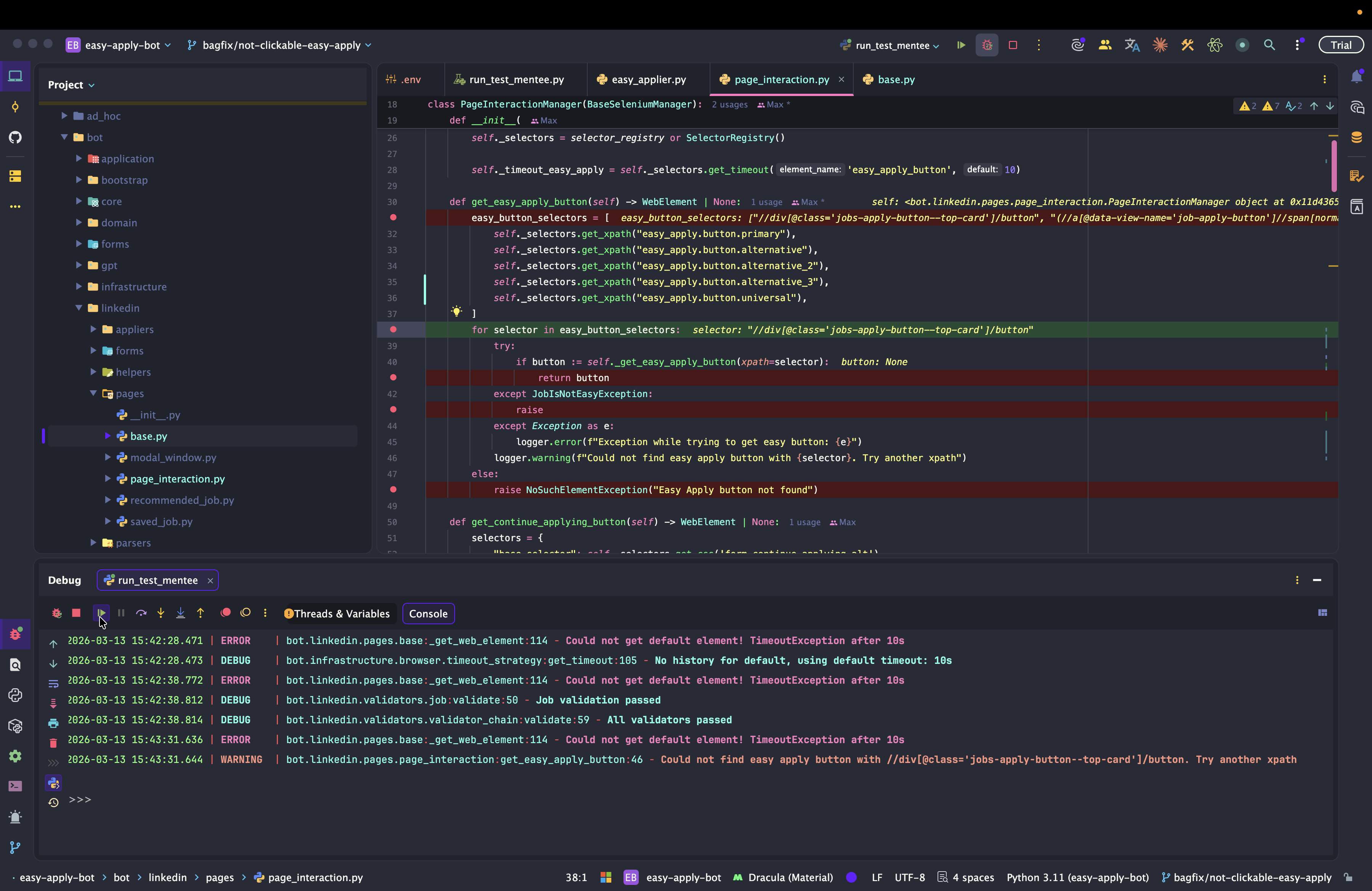The width and height of the screenshot is (1372, 891).
Task: Remove breakpoint at 'raise NoSuchElementException' line
Action: (393, 490)
